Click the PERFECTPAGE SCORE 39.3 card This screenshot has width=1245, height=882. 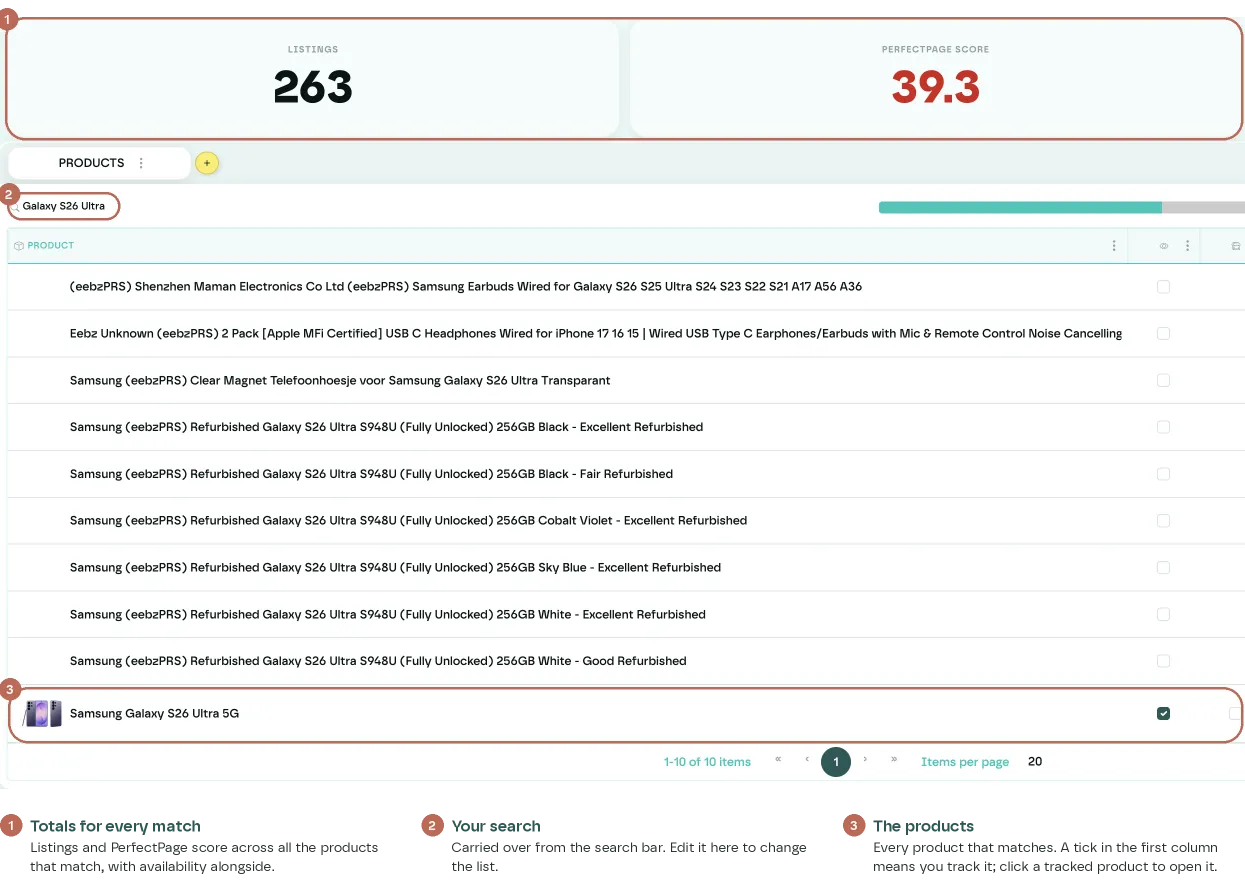pos(936,78)
